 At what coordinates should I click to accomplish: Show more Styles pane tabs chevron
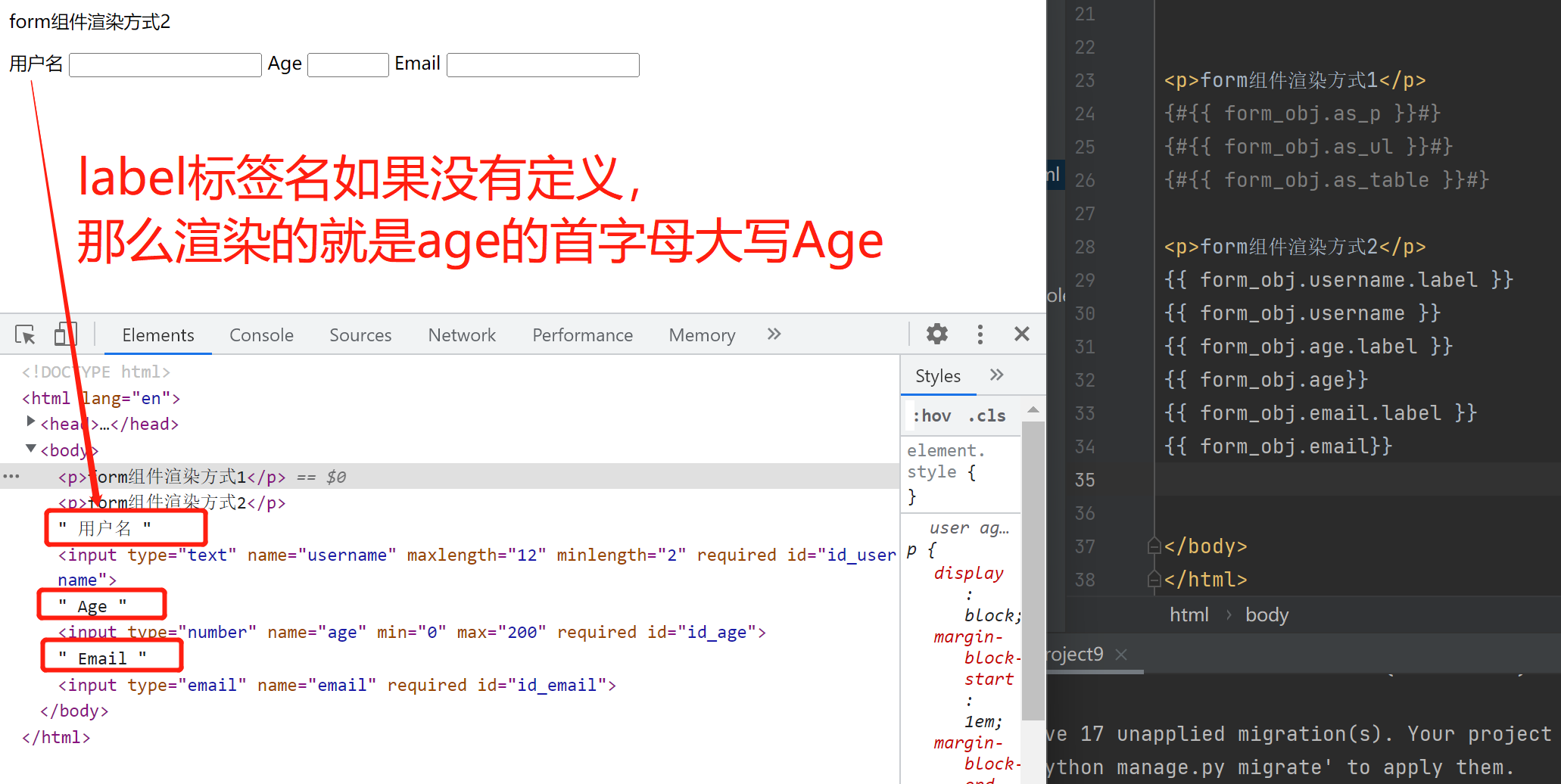pos(997,375)
